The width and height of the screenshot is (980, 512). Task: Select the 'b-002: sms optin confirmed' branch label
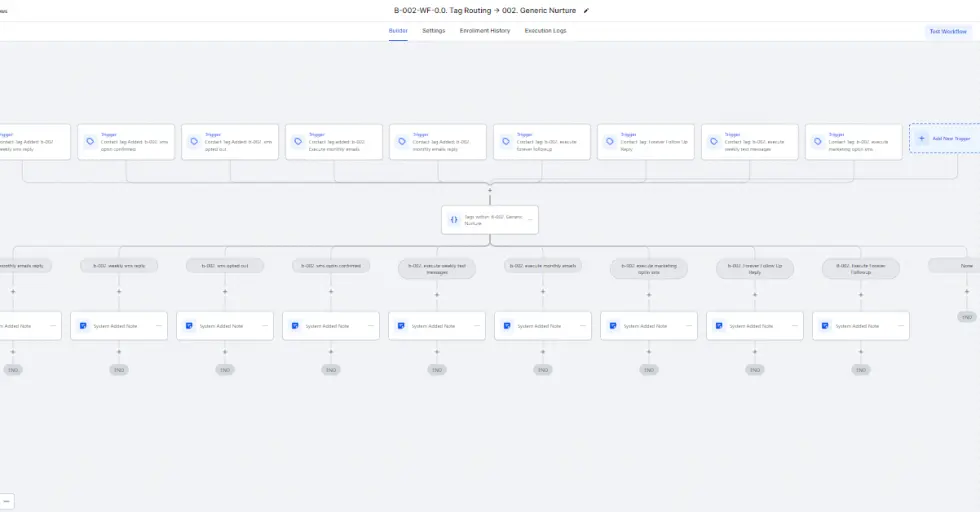(331, 266)
